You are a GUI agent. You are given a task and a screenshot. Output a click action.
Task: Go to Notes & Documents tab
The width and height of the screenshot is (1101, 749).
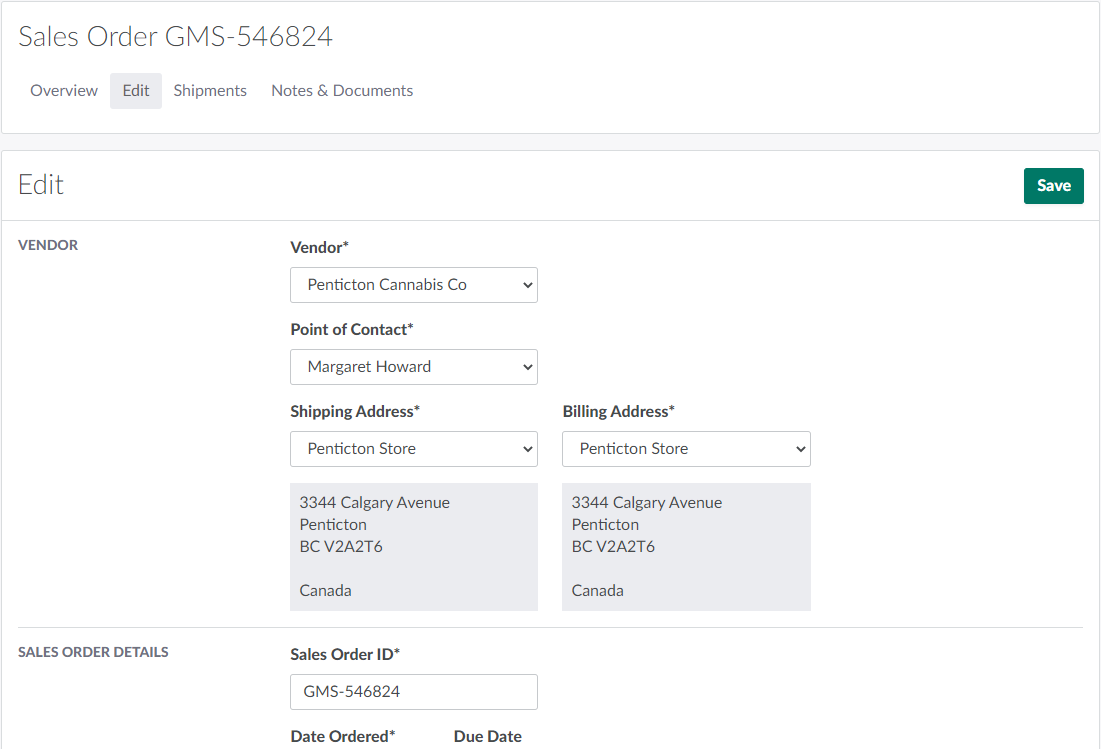click(342, 91)
